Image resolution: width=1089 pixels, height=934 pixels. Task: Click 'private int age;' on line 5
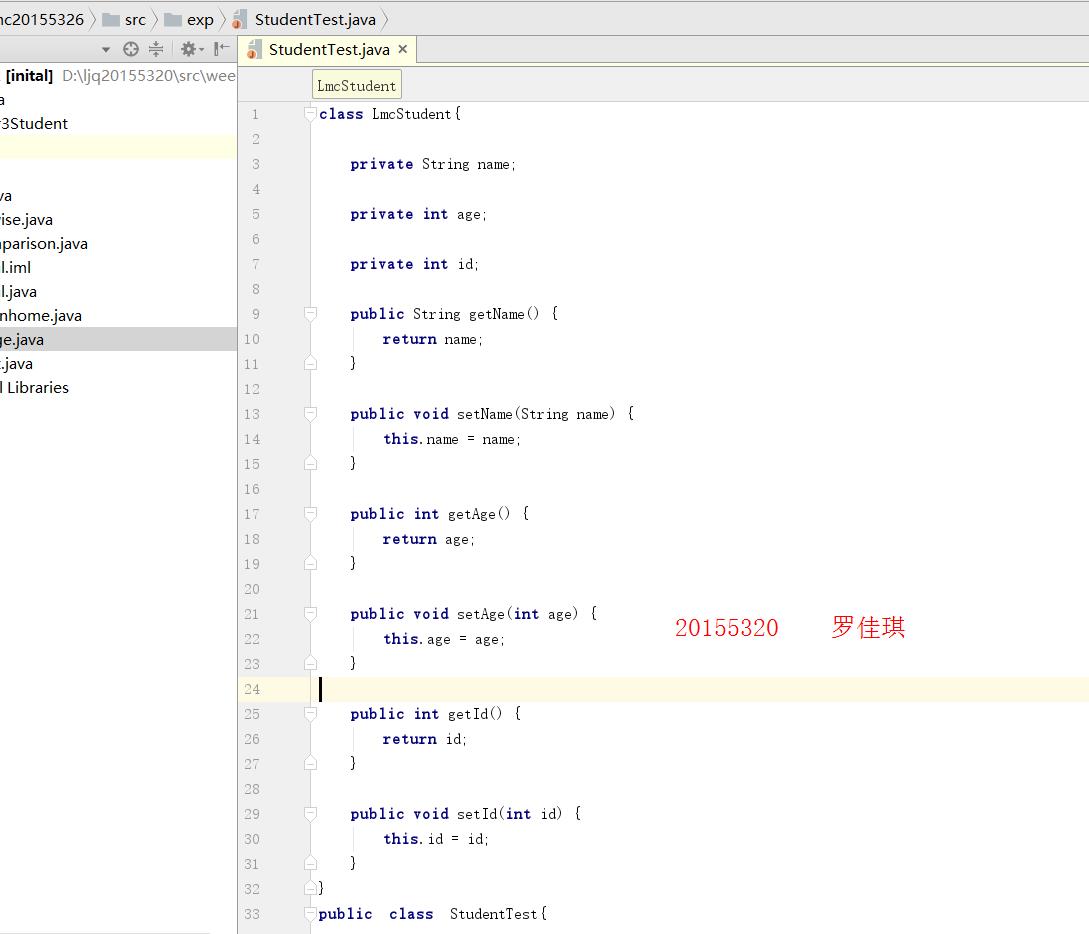[x=418, y=215]
